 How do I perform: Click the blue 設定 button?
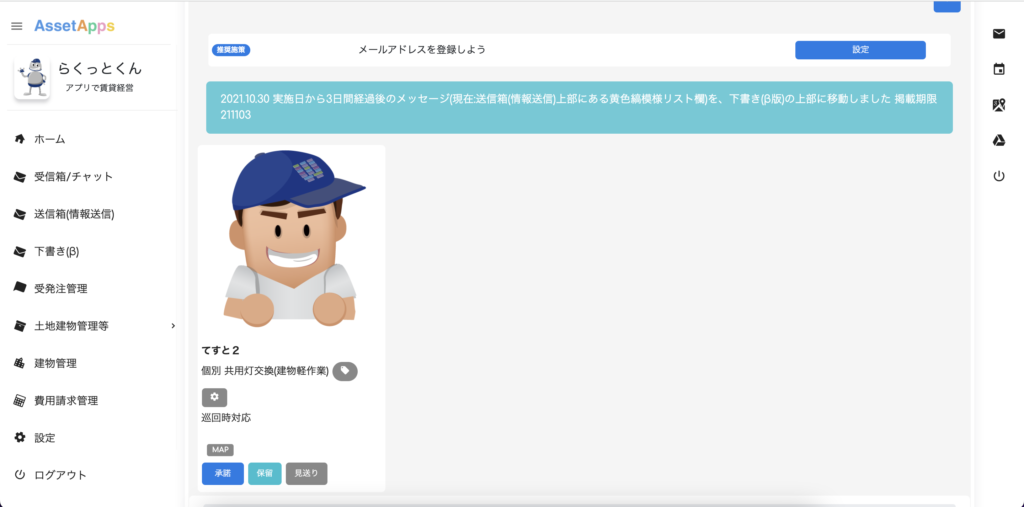(860, 50)
